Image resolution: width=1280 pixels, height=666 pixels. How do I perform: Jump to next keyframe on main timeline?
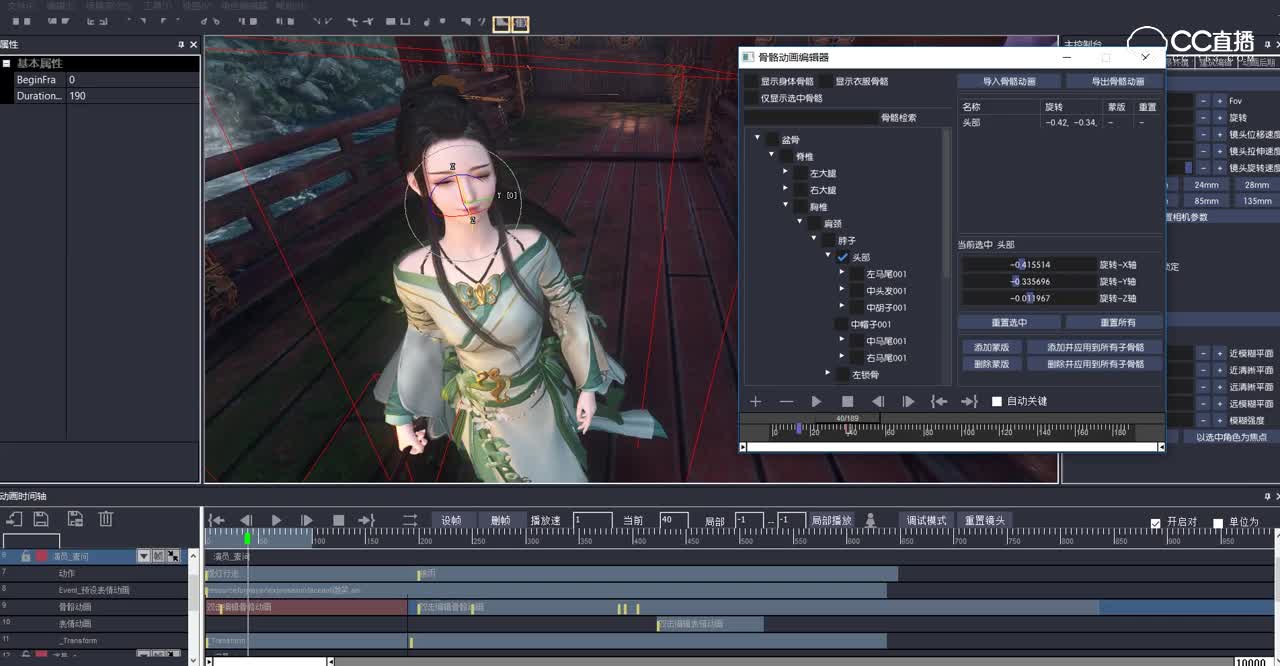pyautogui.click(x=367, y=520)
